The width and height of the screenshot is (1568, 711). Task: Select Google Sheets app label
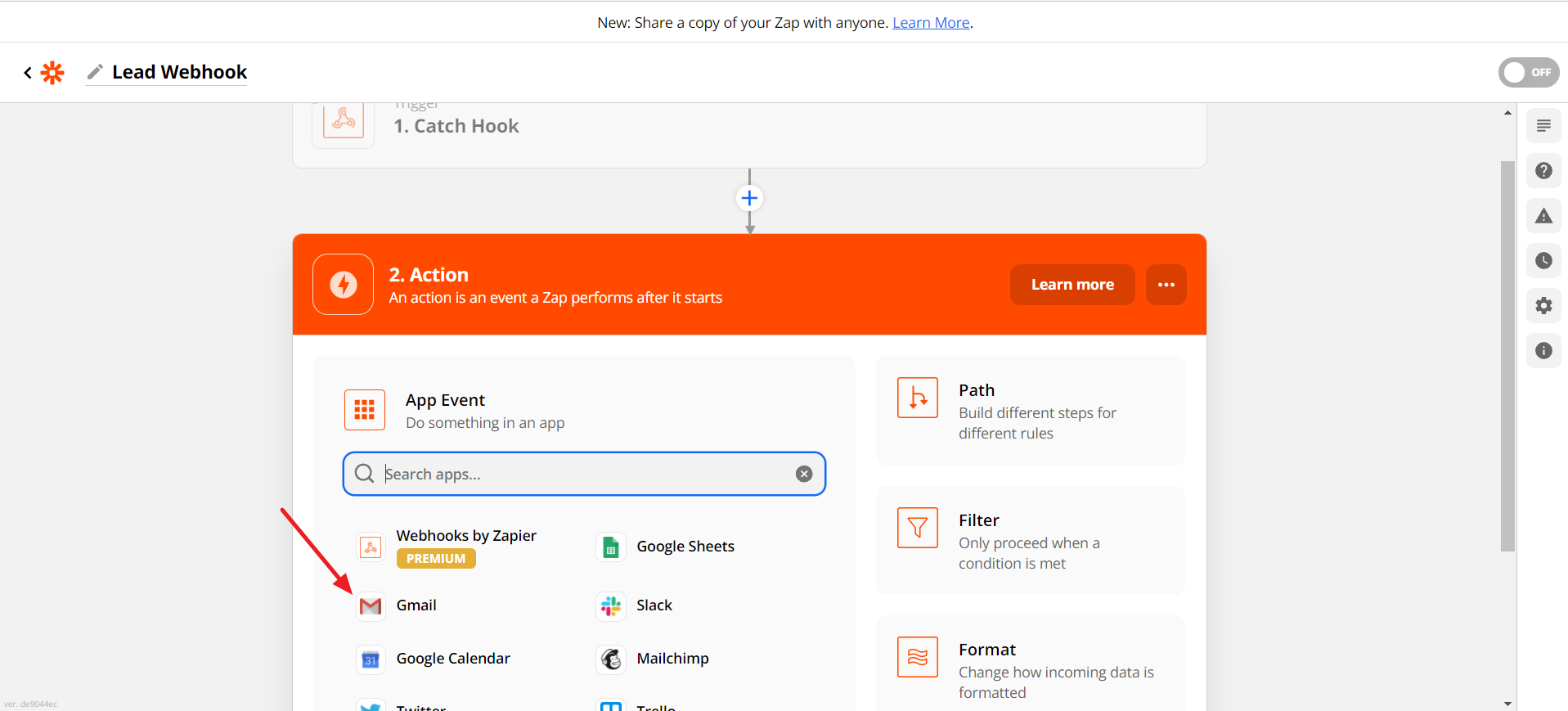pos(685,547)
